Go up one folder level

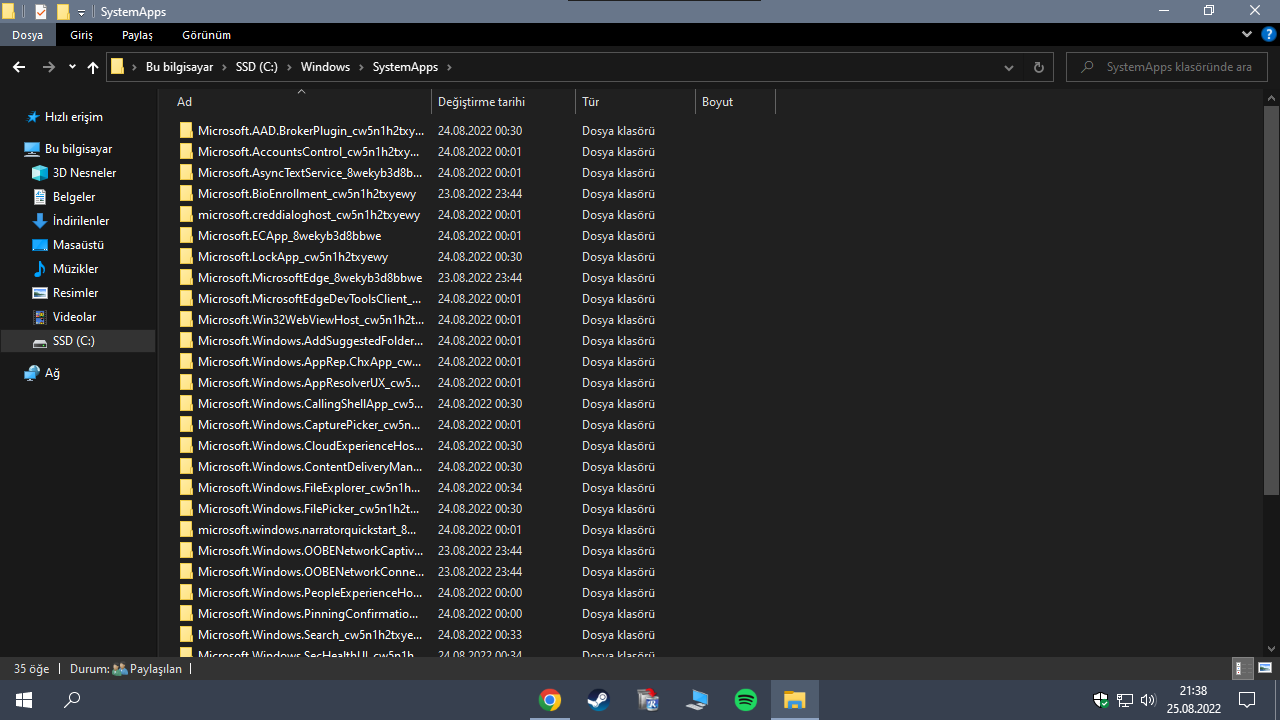pyautogui.click(x=93, y=67)
